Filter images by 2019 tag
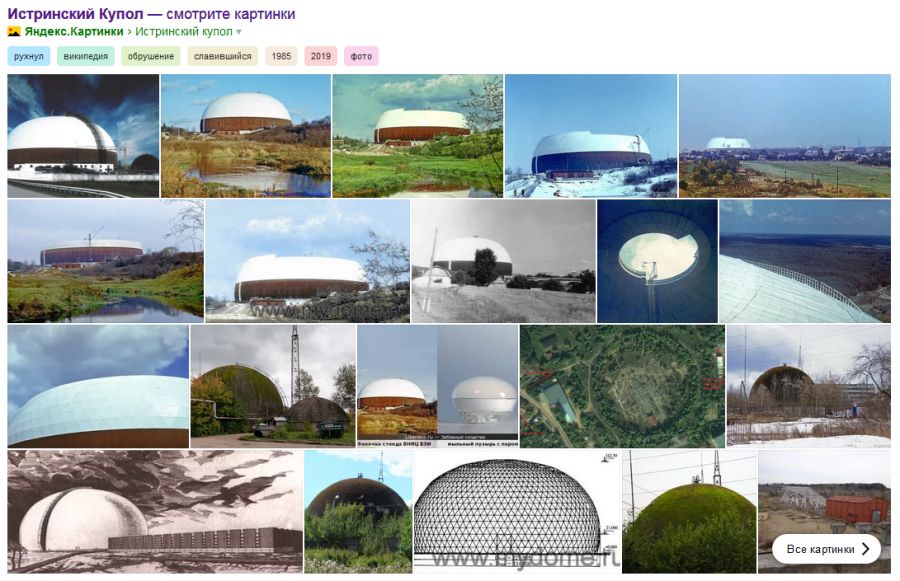The height and width of the screenshot is (581, 900). click(x=320, y=56)
